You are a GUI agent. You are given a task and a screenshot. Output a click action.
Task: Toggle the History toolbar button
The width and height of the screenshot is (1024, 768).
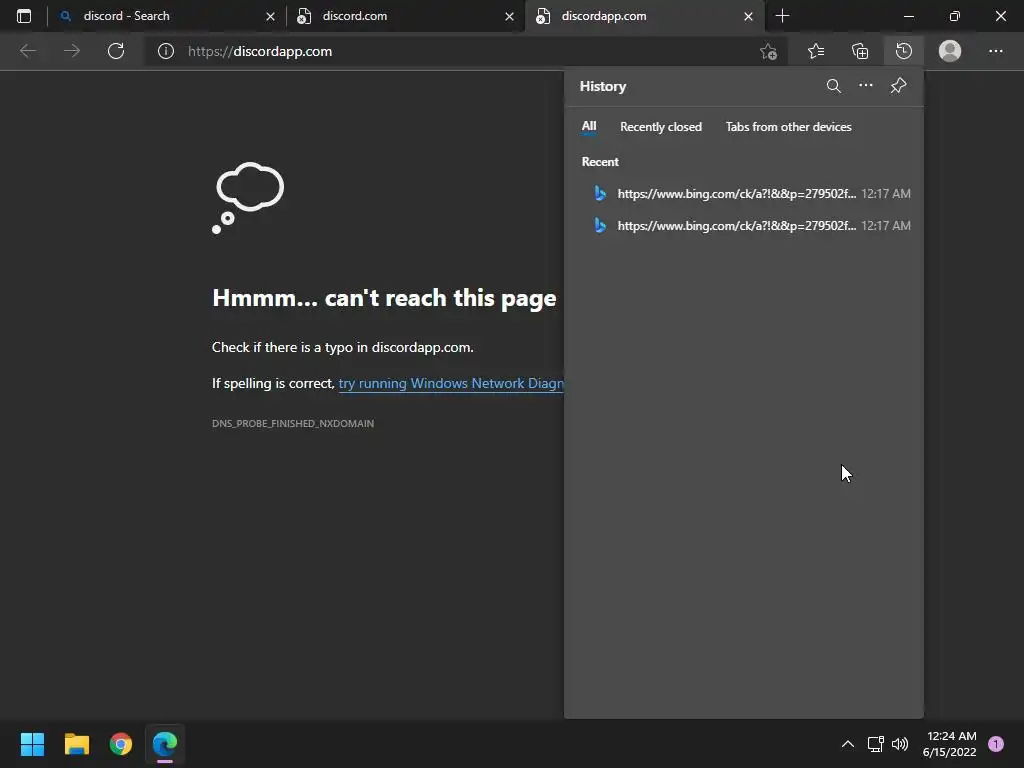pyautogui.click(x=904, y=51)
